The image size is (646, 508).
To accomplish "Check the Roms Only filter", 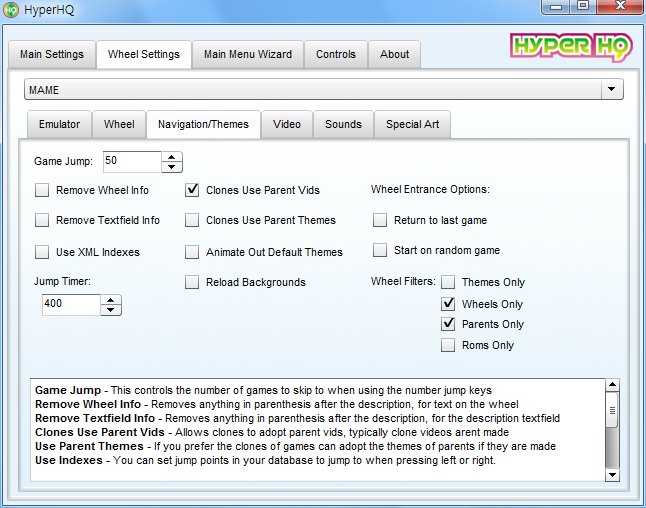I will tap(449, 345).
